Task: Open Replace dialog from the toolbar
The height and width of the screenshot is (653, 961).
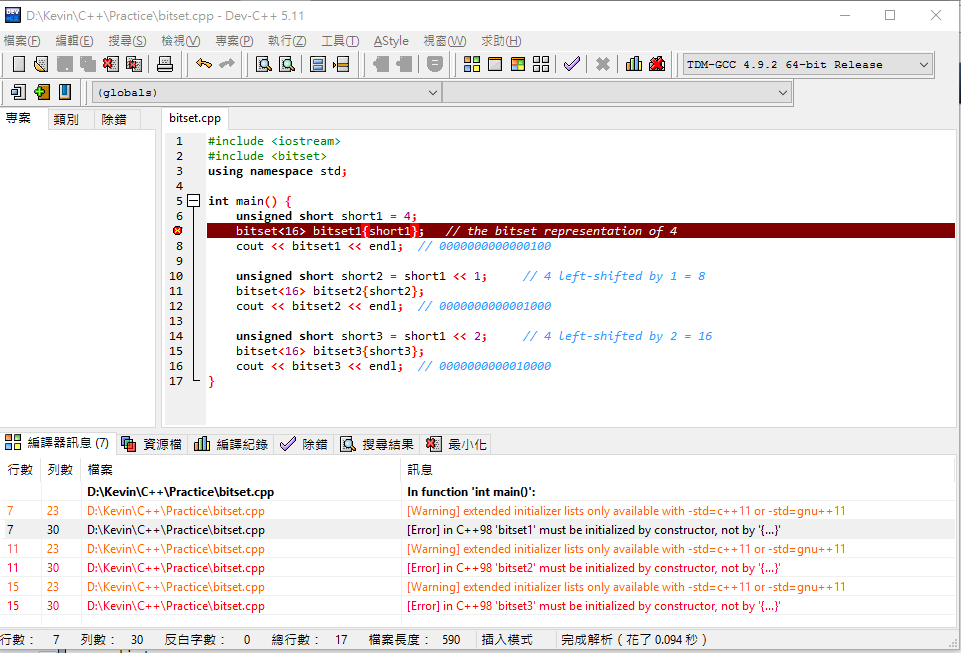Action: point(287,64)
